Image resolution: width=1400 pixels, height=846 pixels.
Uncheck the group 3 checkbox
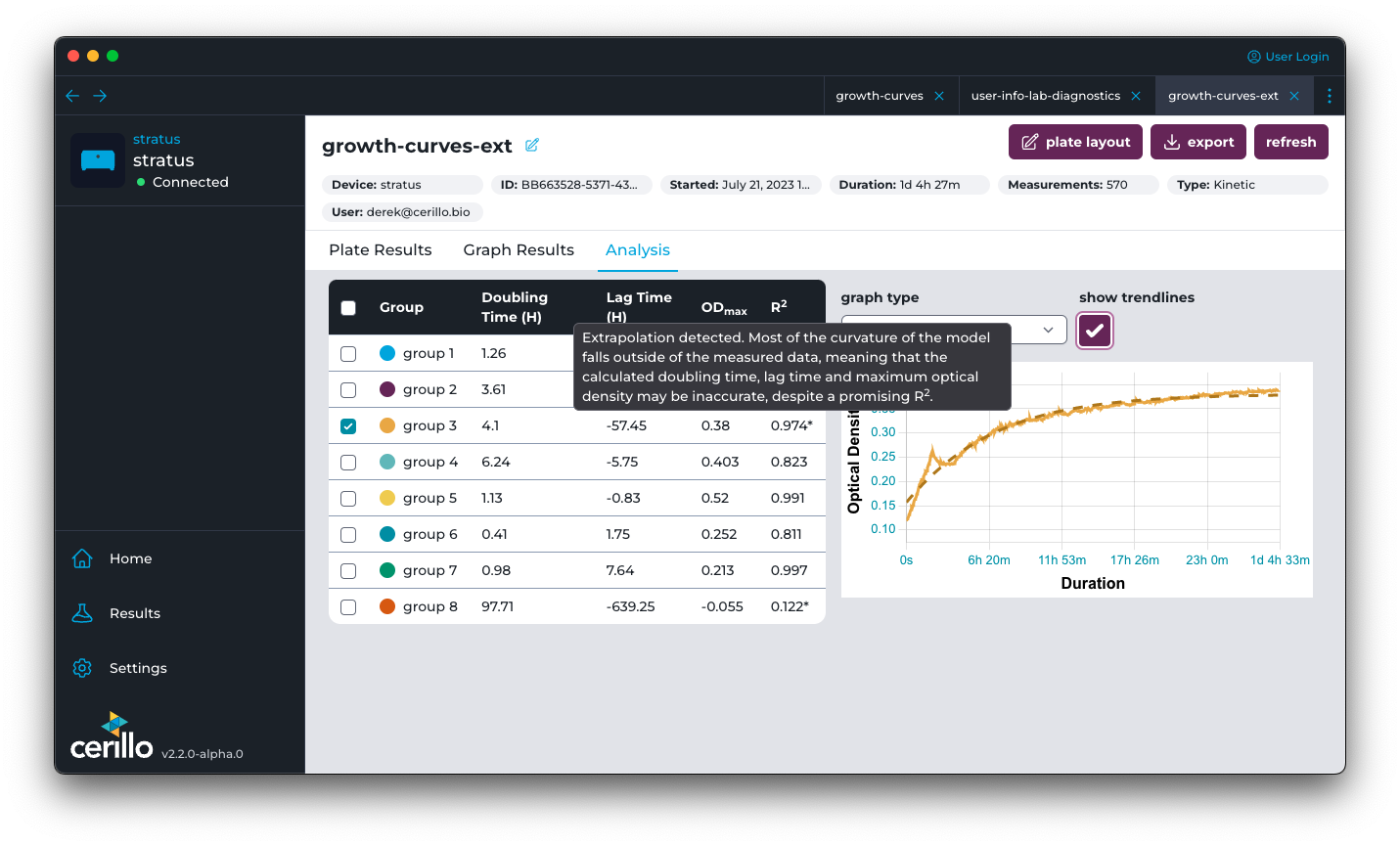pyautogui.click(x=348, y=426)
